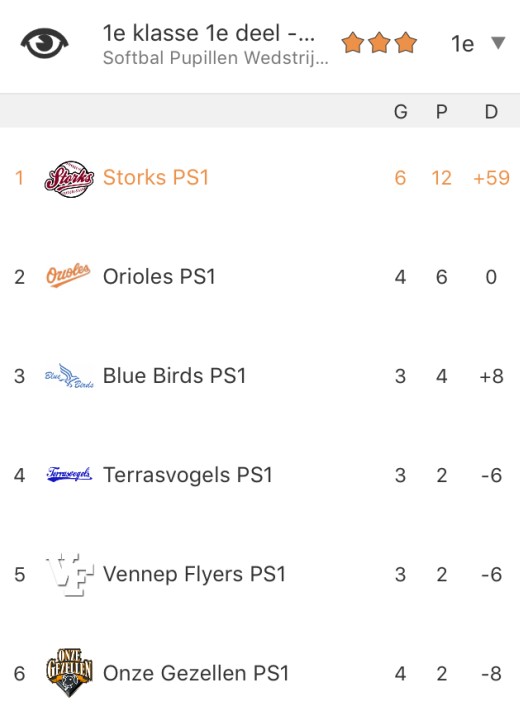Click the Storks team logo
The width and height of the screenshot is (520, 717).
click(69, 179)
